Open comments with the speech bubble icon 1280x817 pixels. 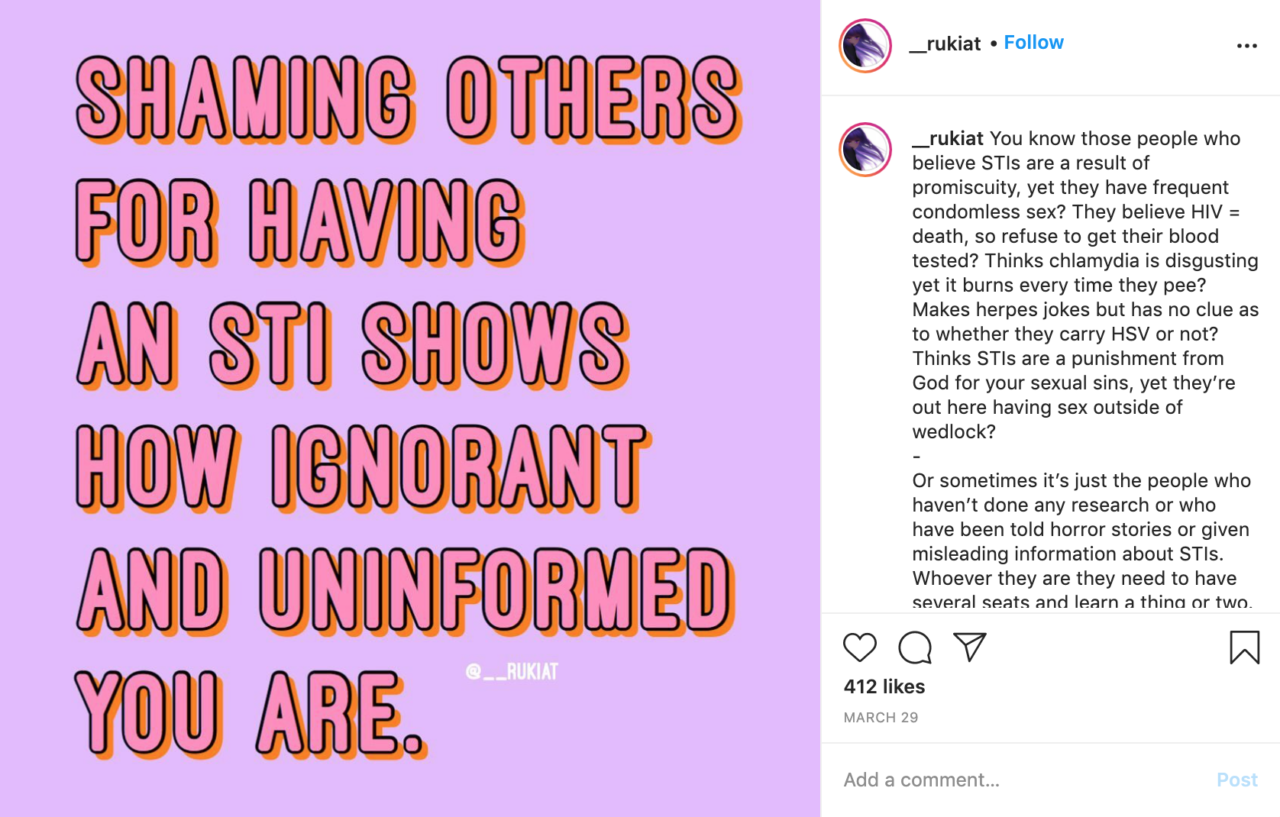click(914, 647)
